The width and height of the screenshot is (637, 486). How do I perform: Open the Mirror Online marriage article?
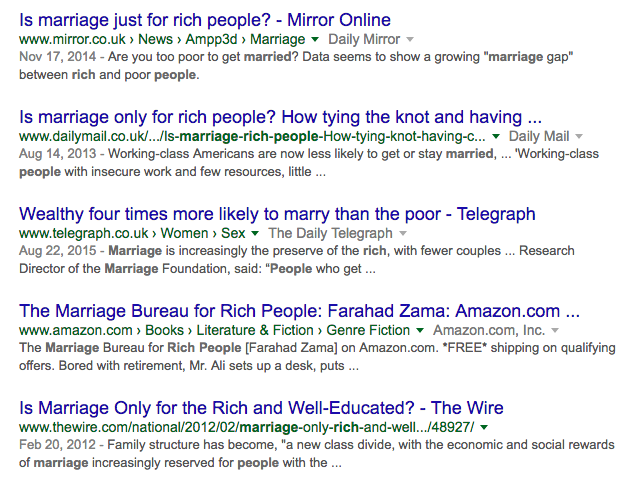pyautogui.click(x=205, y=20)
